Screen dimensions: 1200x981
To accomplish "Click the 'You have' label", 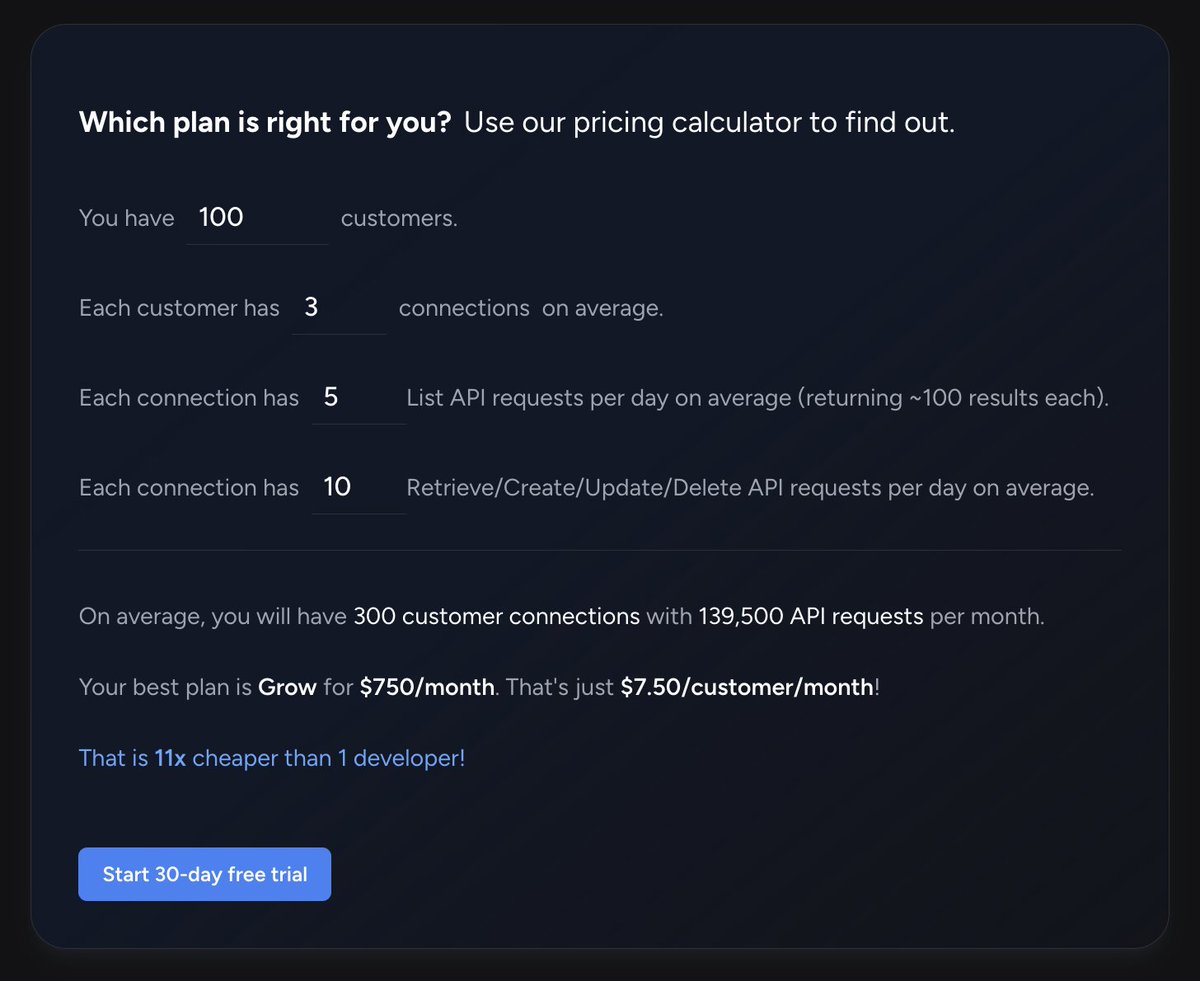I will point(127,218).
